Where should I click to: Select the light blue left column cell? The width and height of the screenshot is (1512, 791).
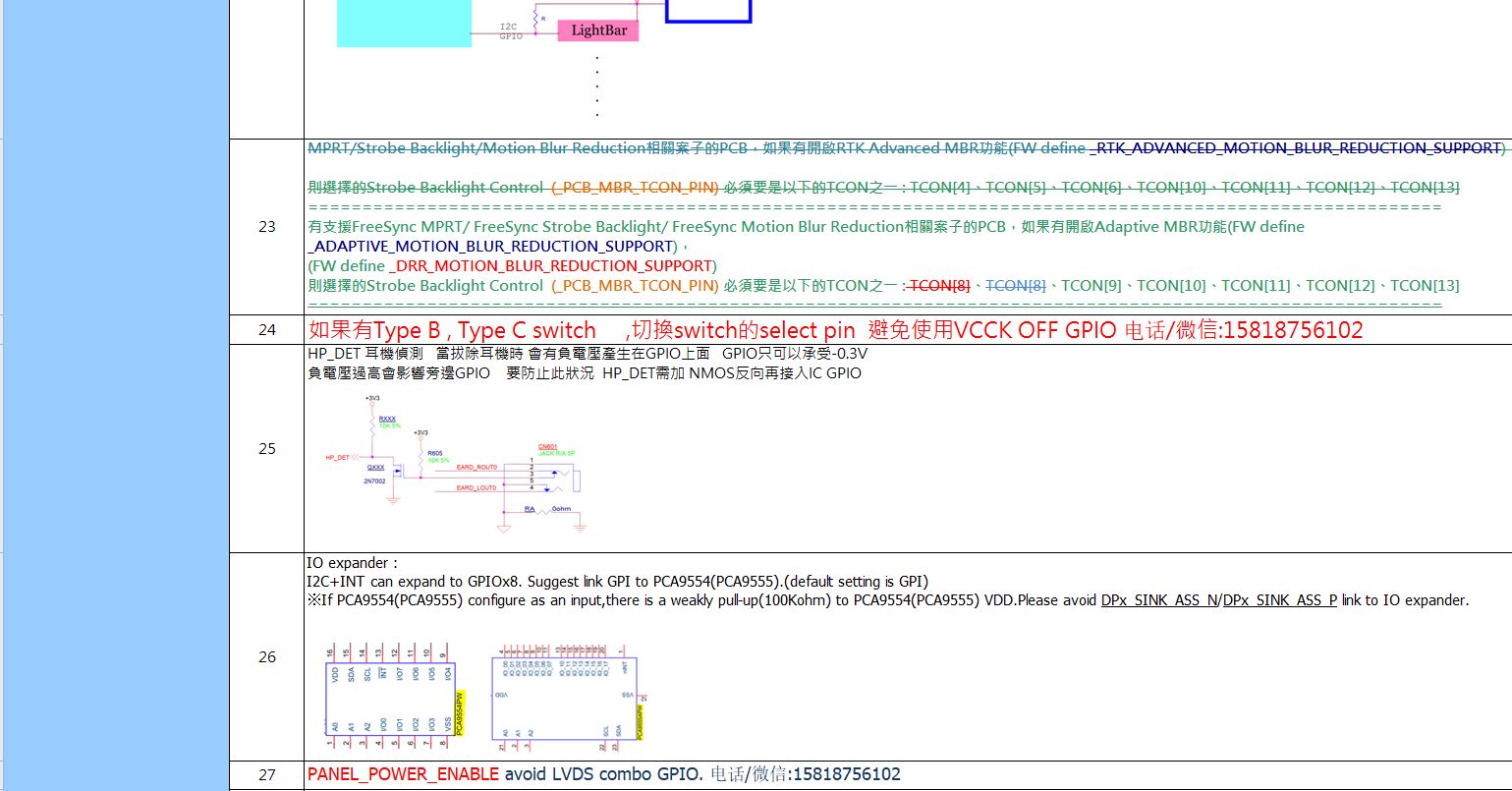[115, 393]
